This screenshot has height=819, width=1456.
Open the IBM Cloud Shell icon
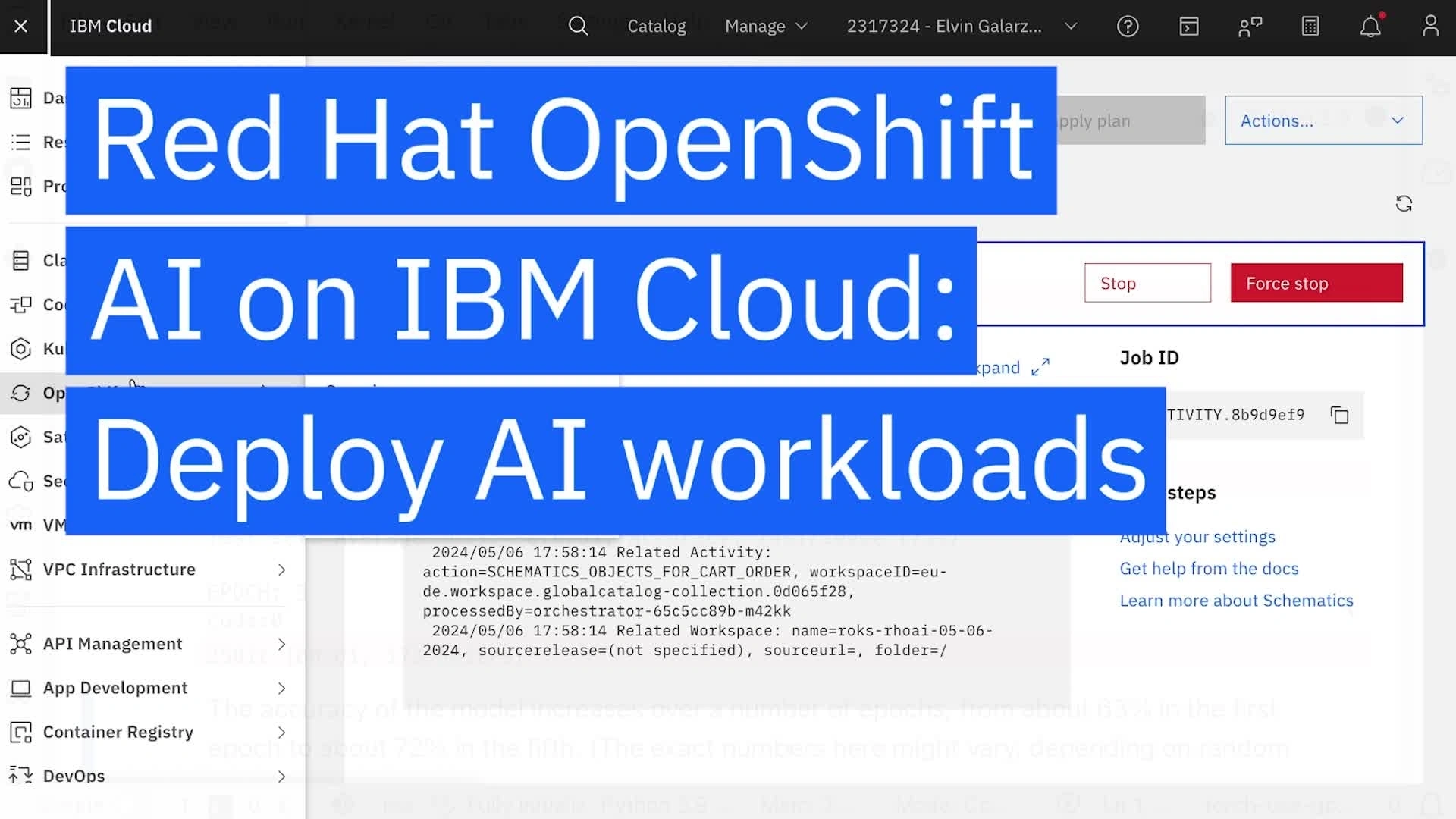pyautogui.click(x=1189, y=27)
